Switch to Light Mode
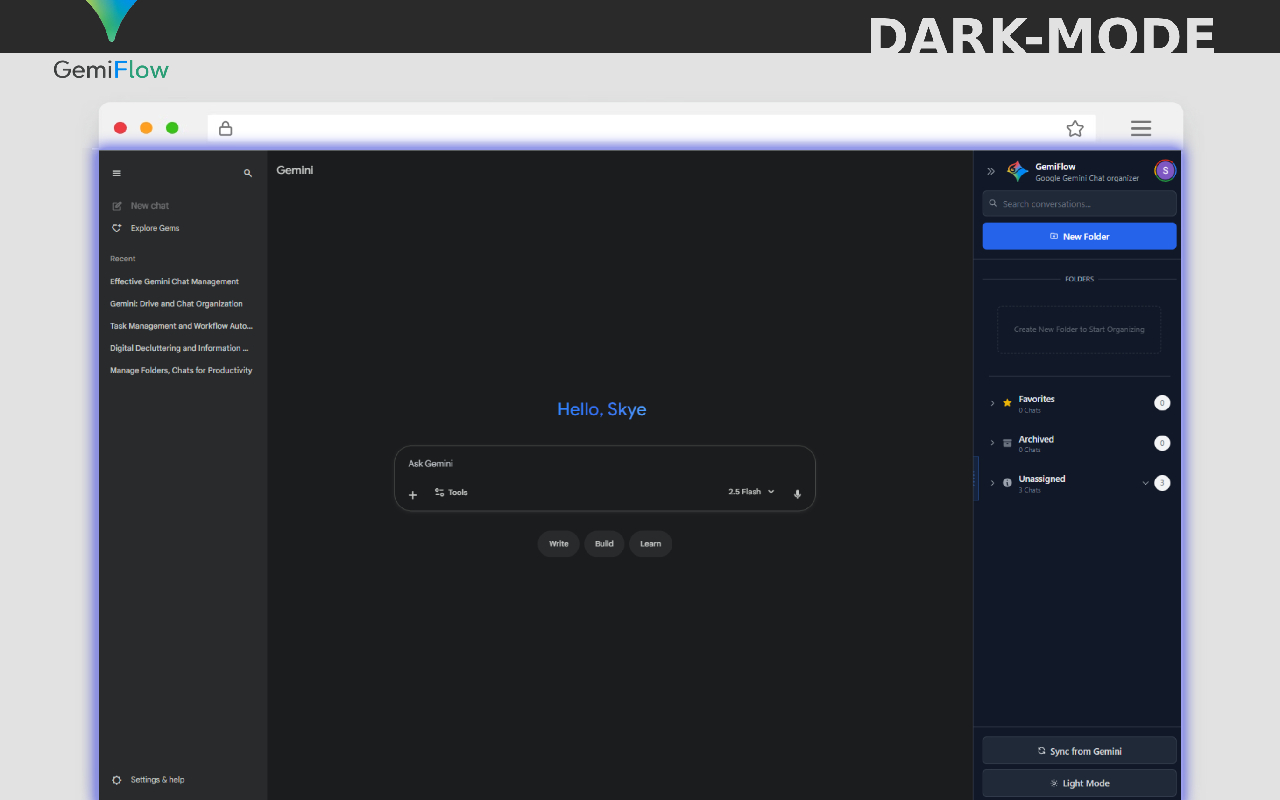 tap(1080, 783)
